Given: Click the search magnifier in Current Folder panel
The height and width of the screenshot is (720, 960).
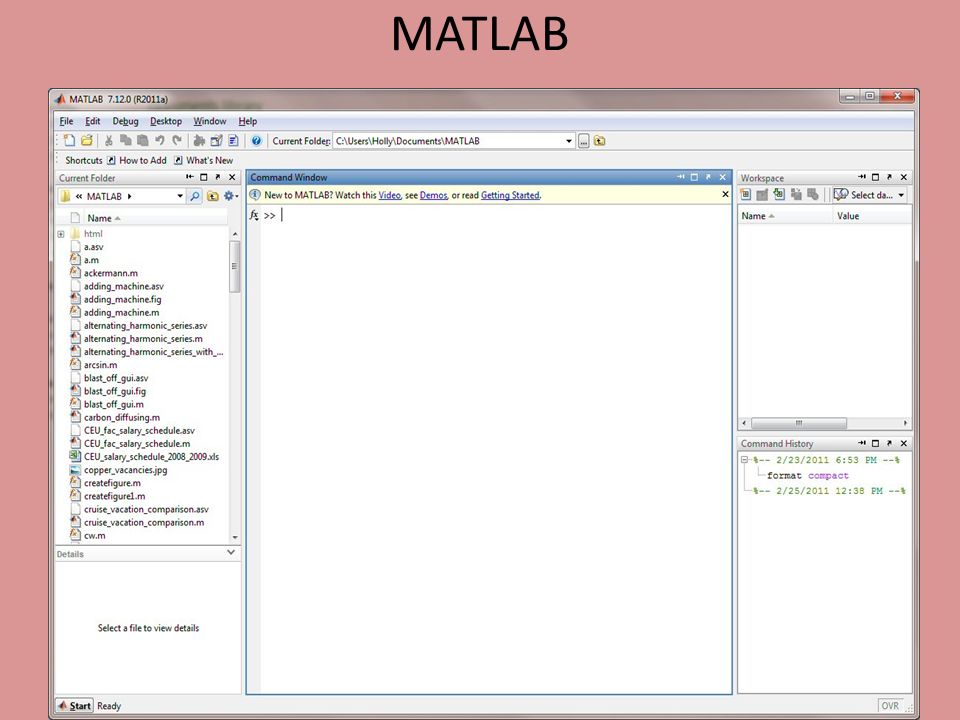Looking at the screenshot, I should coord(195,196).
